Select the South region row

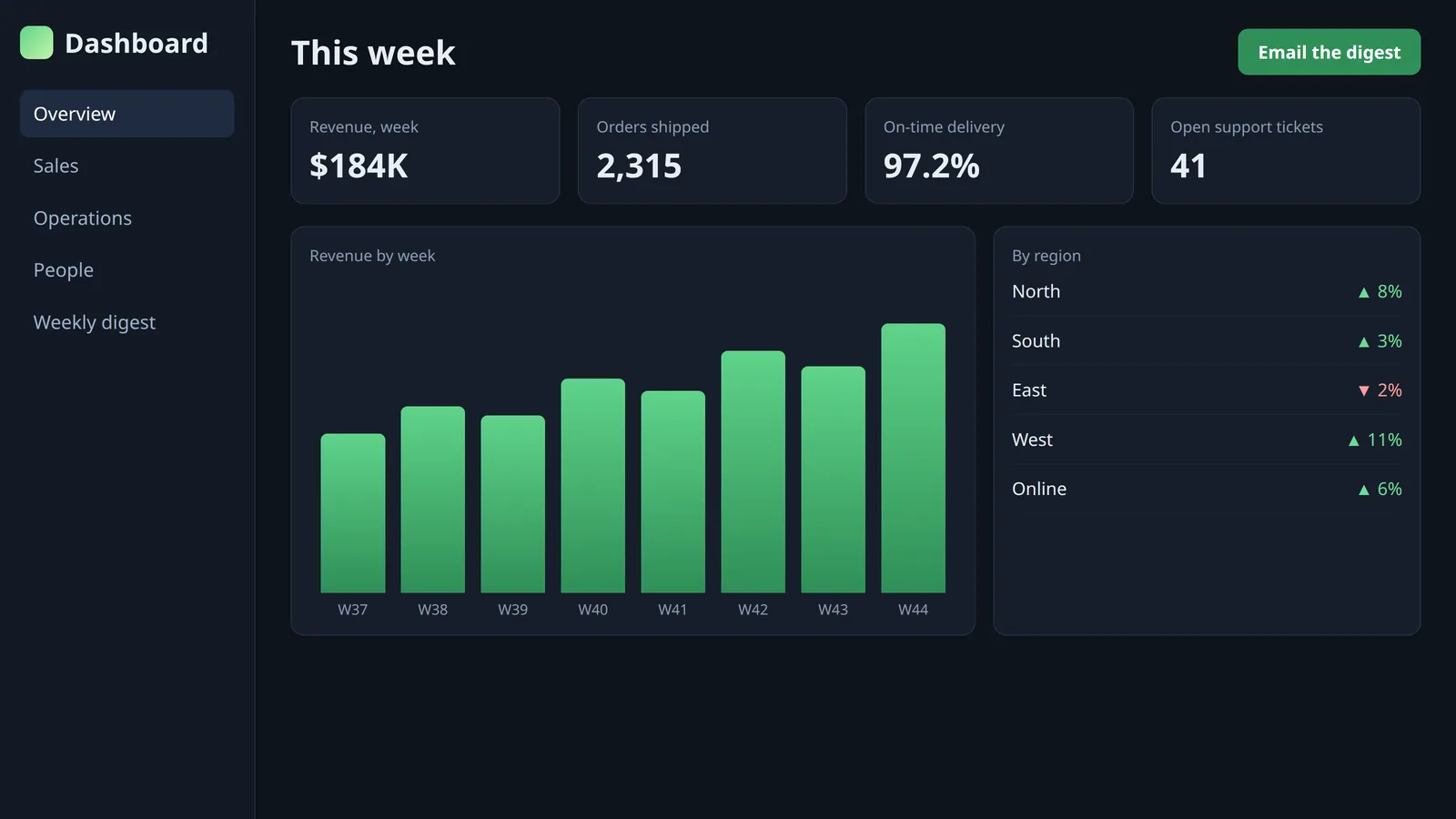coord(1207,341)
